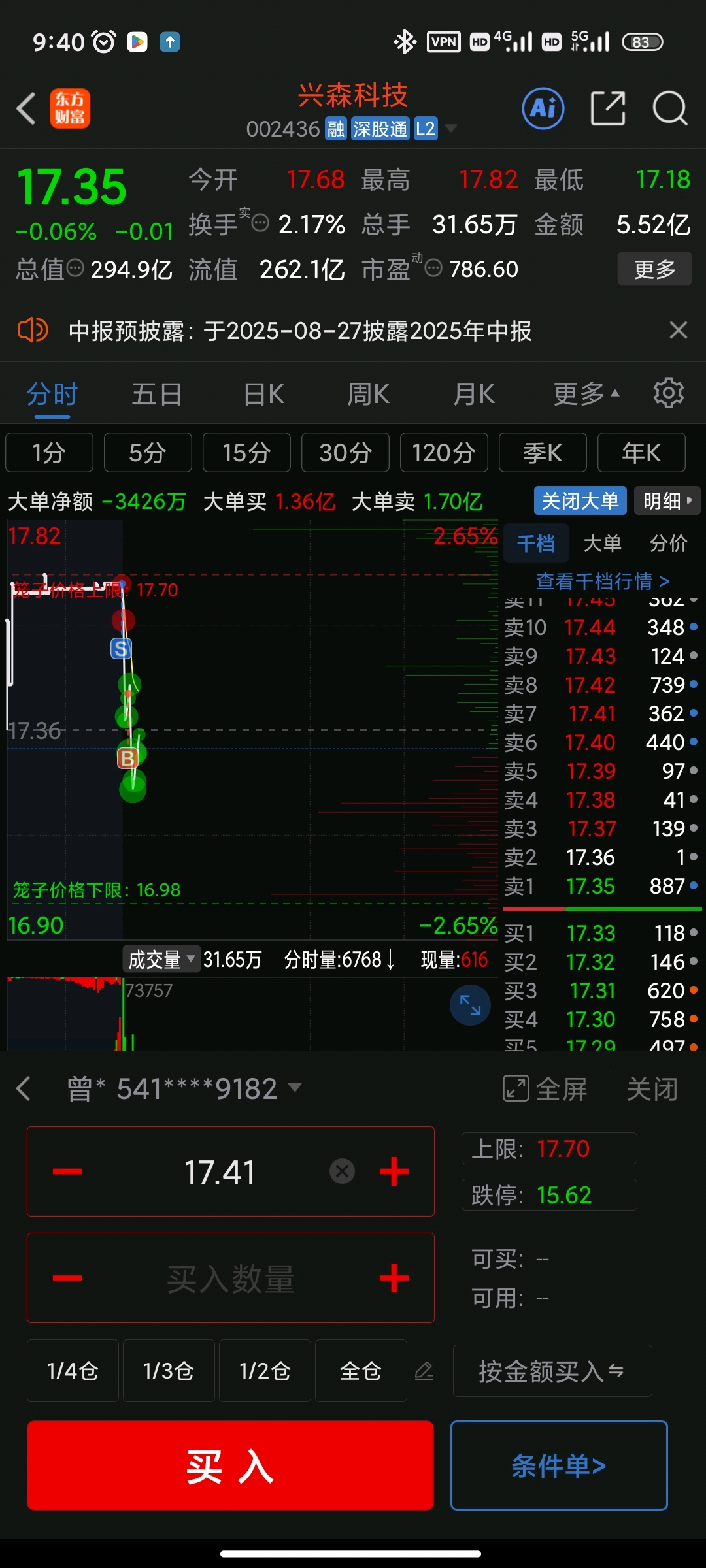
Task: Select the 买1 17.33 order row
Action: coord(601,933)
